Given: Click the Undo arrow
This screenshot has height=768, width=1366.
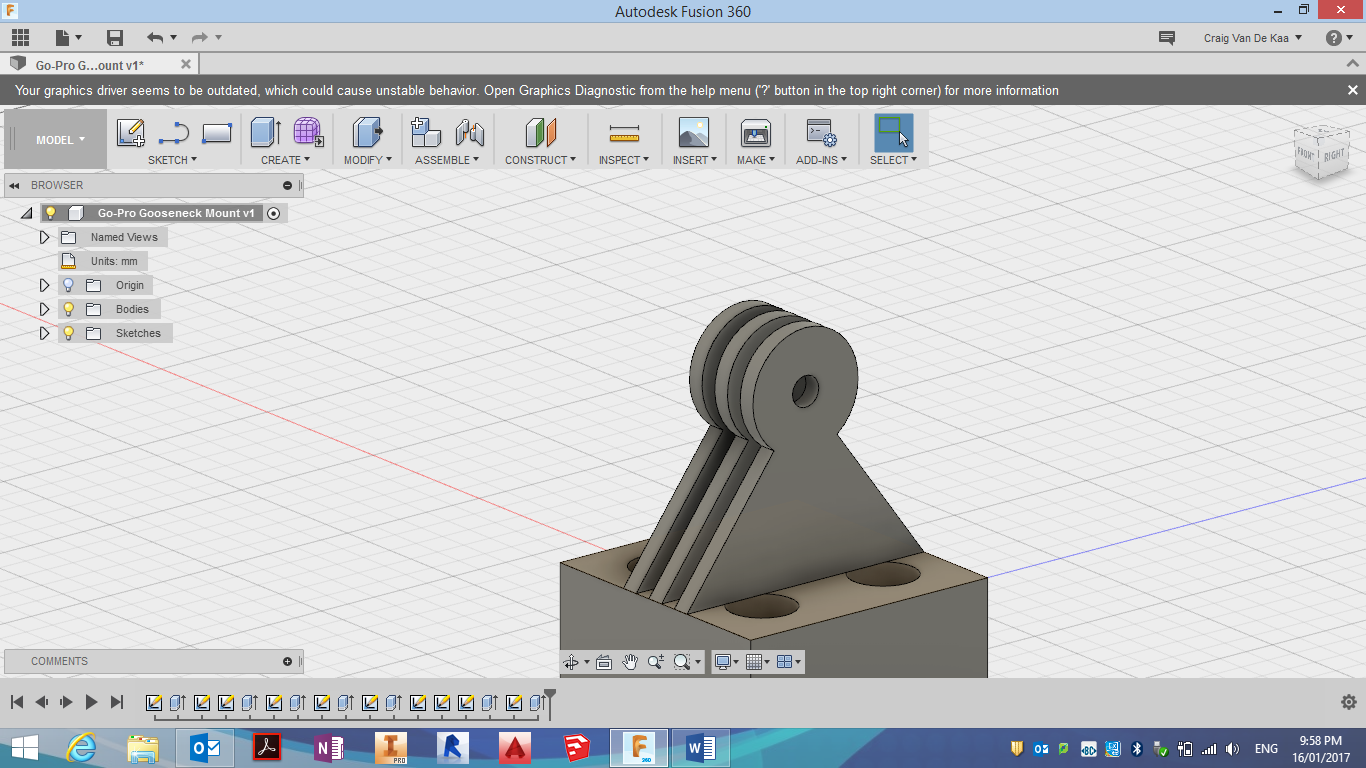Looking at the screenshot, I should coord(155,38).
